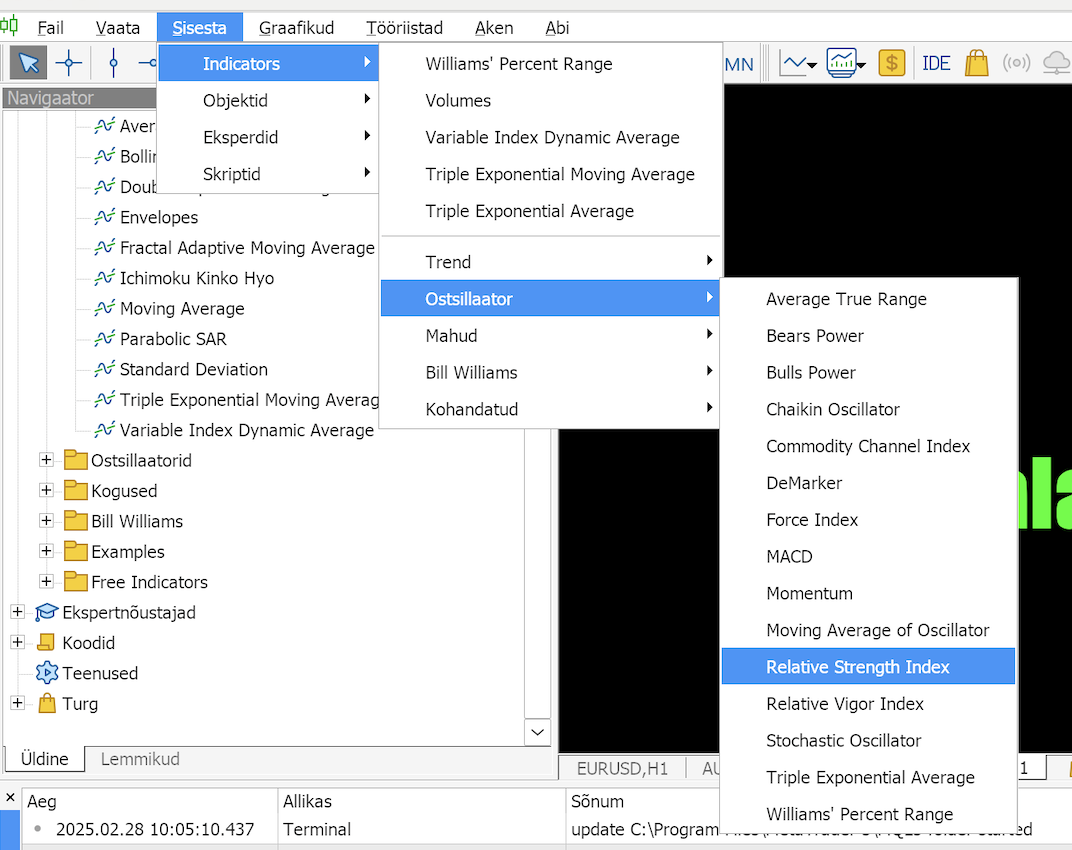
Task: Click the Navigator scroll down arrow
Action: point(537,732)
